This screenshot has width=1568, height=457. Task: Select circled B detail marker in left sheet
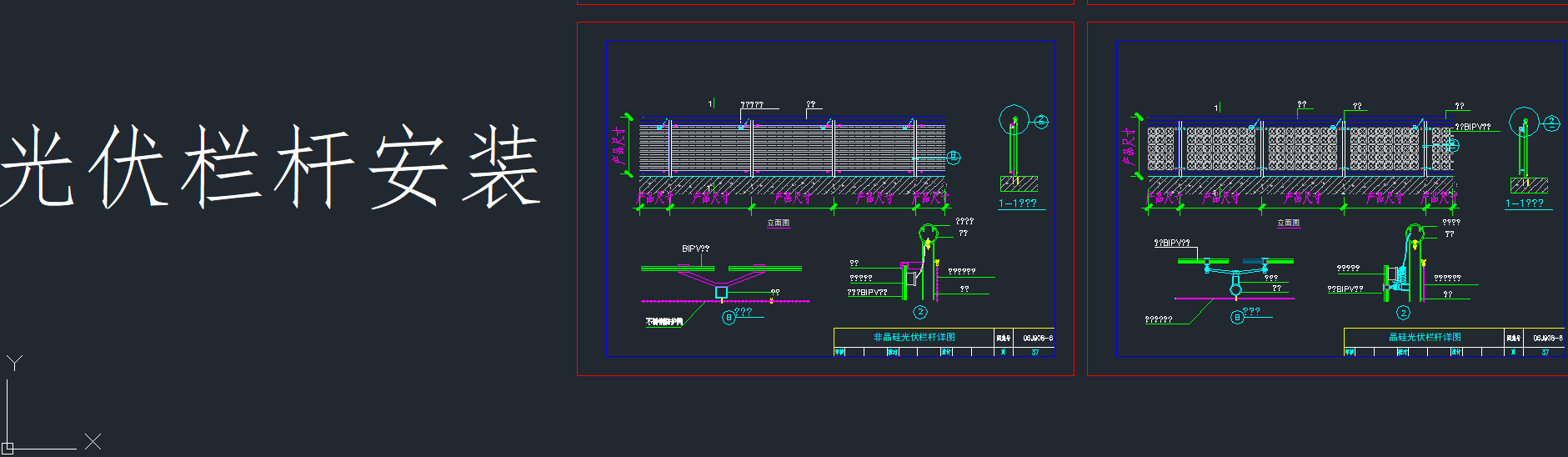pyautogui.click(x=729, y=317)
